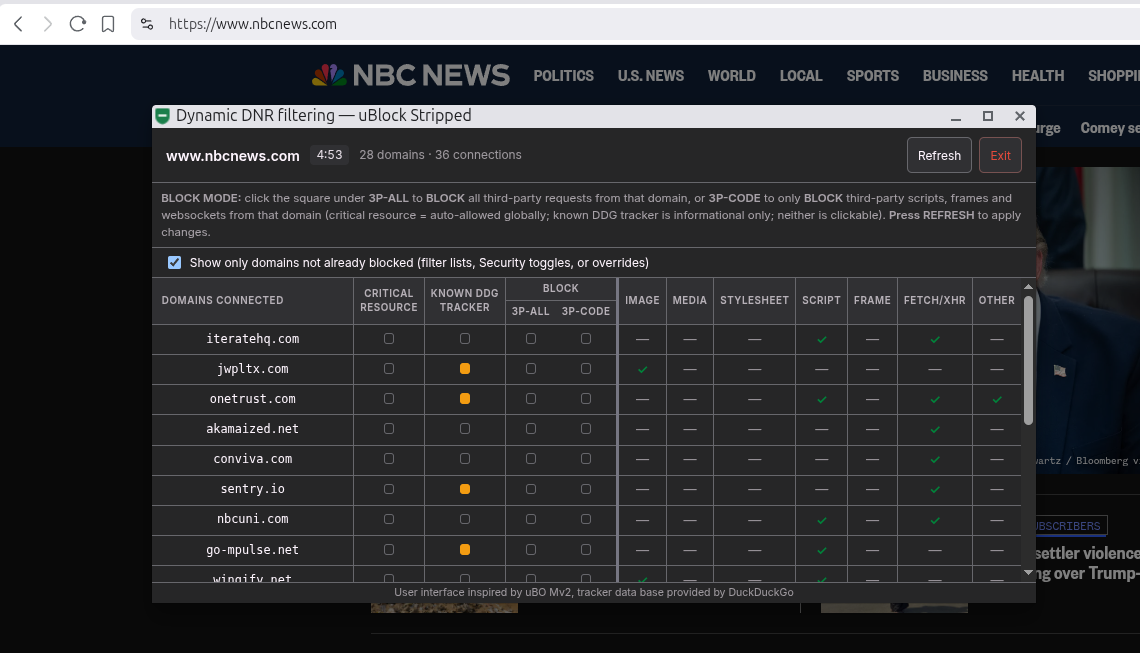Block 3P-ALL for akamaized.net
1140x653 pixels.
point(531,429)
